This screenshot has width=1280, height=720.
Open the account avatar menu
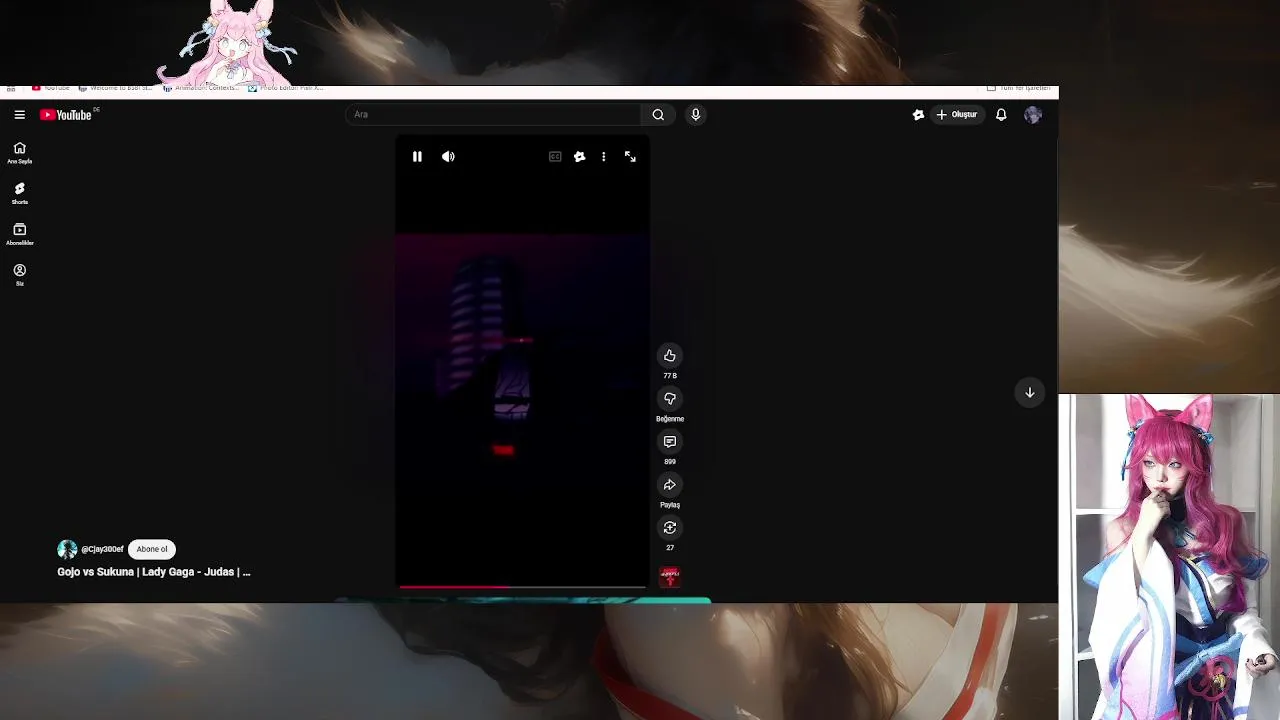click(1033, 114)
